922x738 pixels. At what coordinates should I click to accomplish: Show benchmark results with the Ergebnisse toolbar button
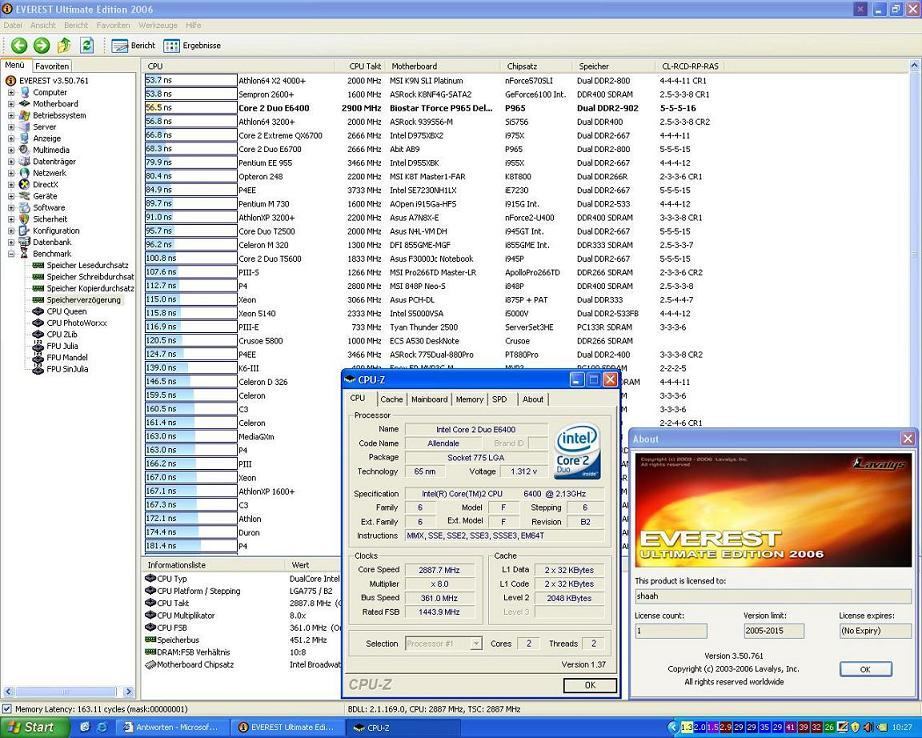(192, 45)
